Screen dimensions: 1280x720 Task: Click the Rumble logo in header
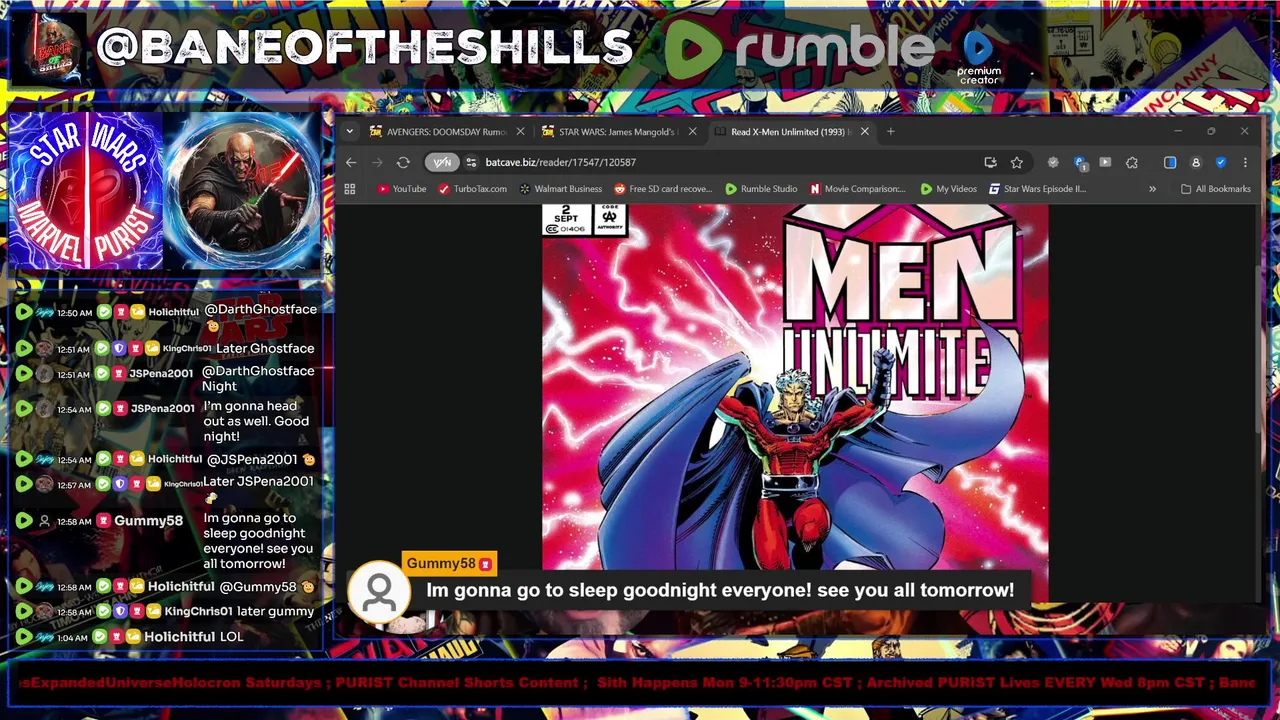tap(800, 49)
